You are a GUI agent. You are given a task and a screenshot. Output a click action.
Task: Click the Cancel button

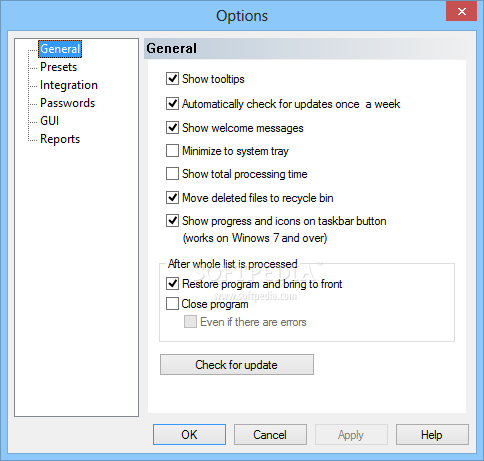(x=270, y=435)
